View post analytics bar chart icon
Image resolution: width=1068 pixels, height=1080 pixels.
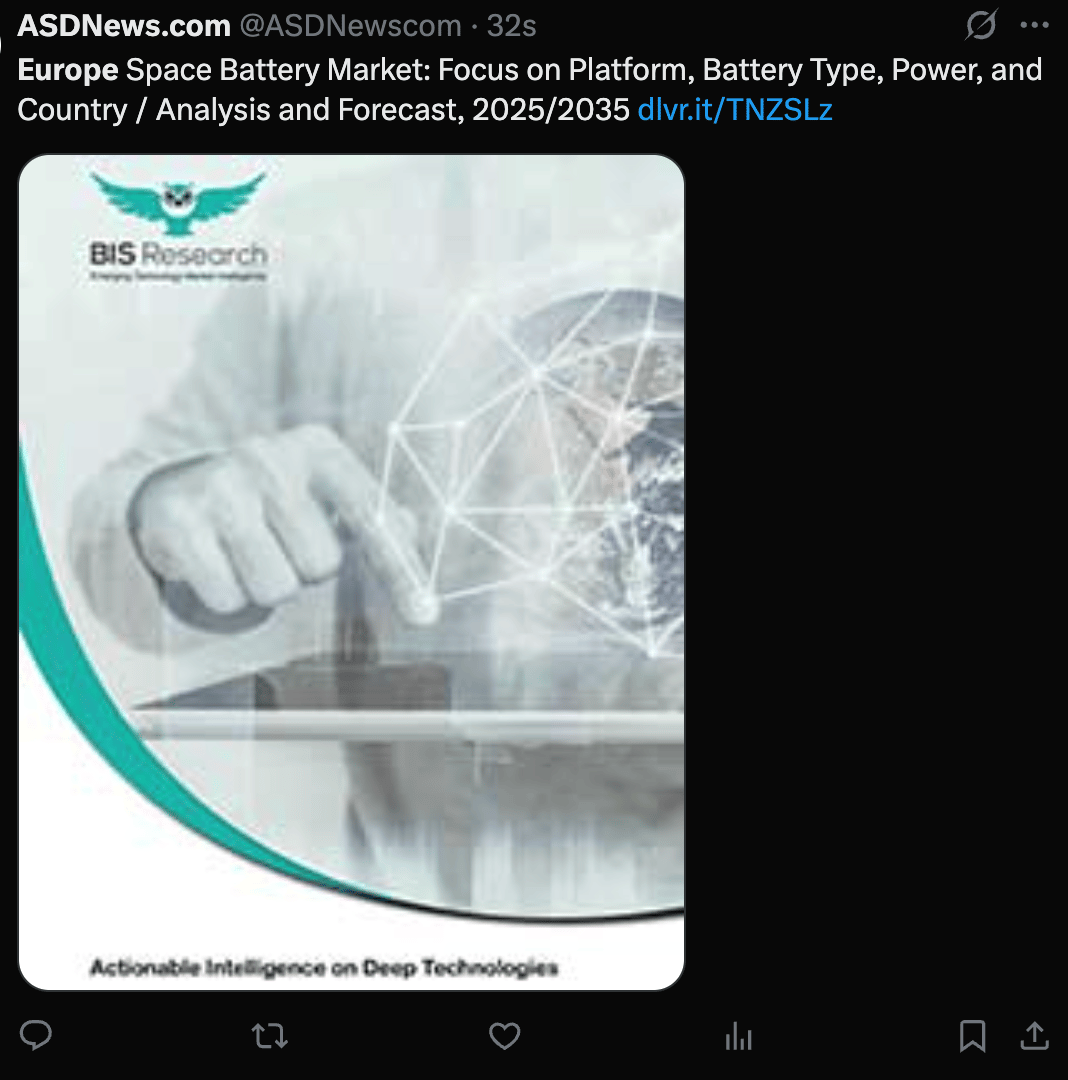click(738, 1036)
